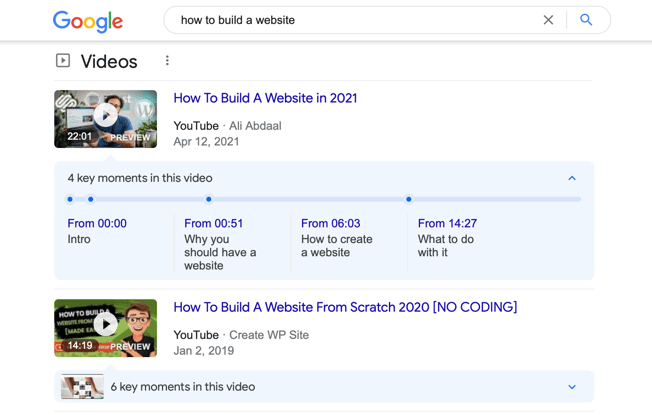The height and width of the screenshot is (415, 652).
Task: Click the Google logo
Action: tap(88, 21)
